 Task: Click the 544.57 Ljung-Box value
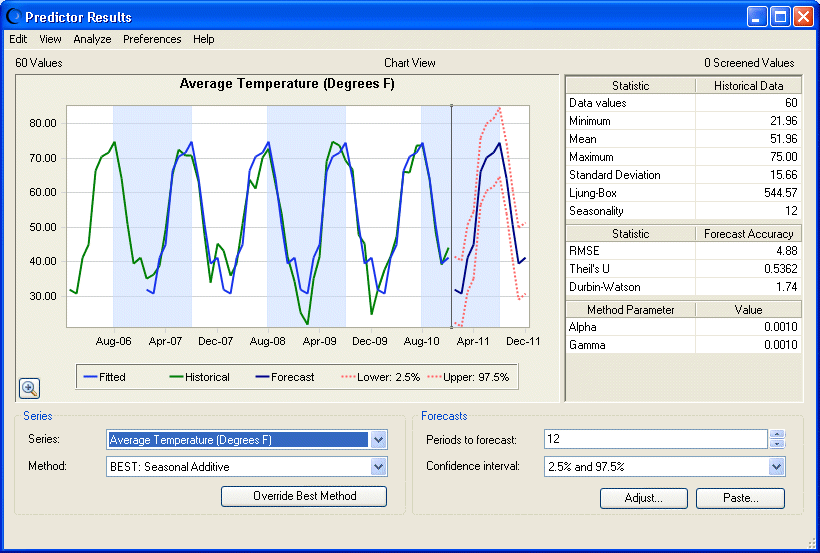point(780,193)
